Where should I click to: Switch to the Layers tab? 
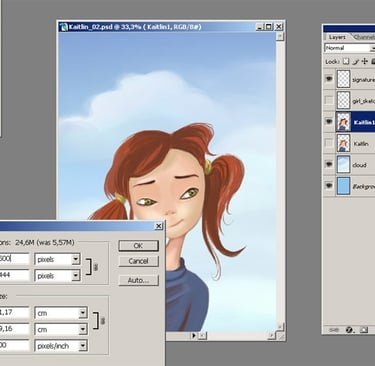[337, 37]
